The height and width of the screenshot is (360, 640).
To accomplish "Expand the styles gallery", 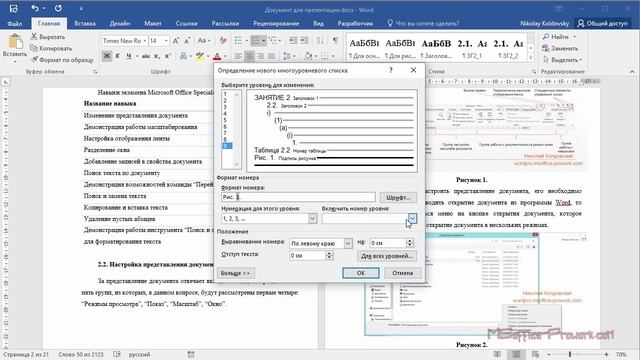I will tap(531, 58).
